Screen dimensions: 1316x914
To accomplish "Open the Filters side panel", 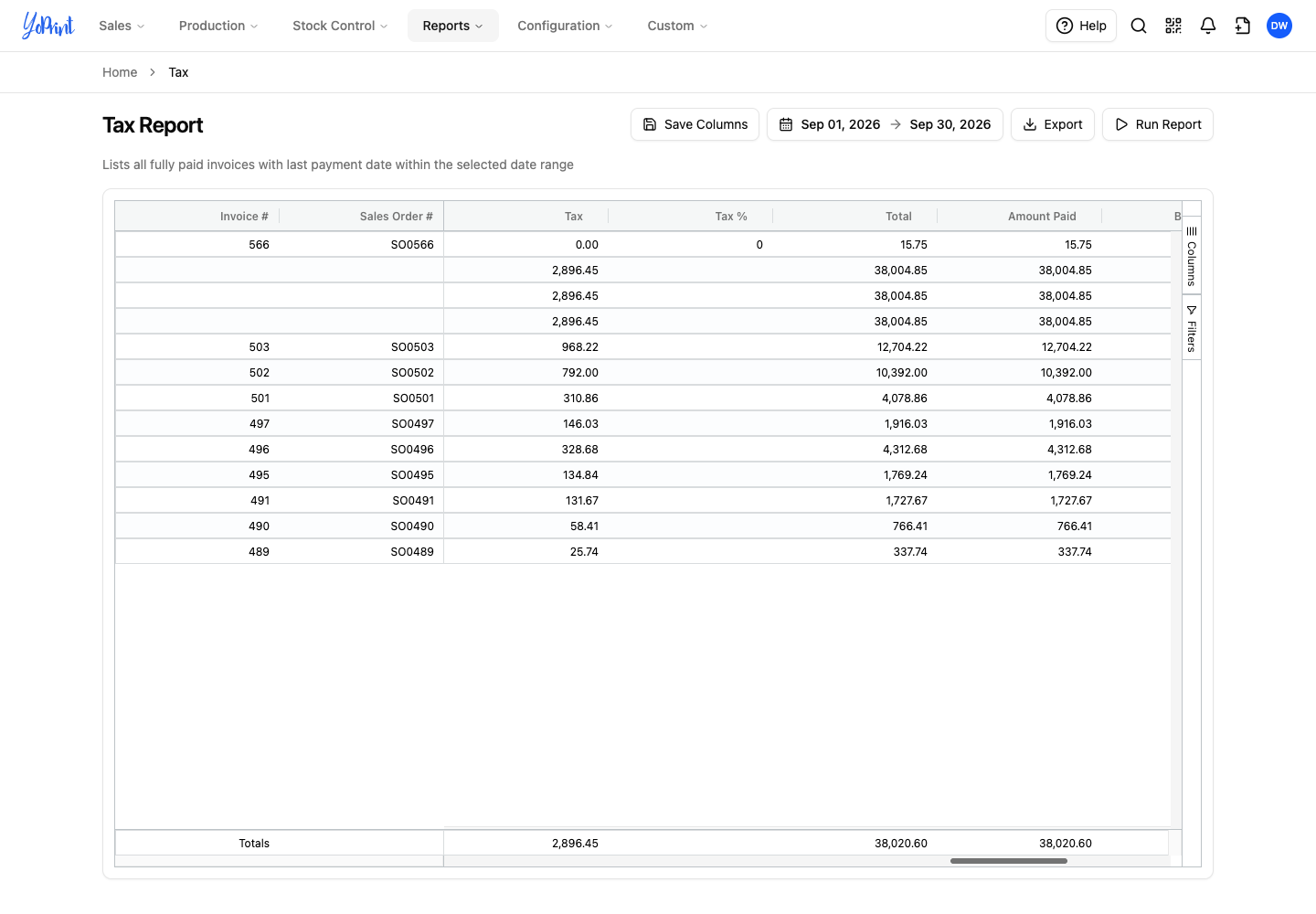I will click(x=1192, y=328).
